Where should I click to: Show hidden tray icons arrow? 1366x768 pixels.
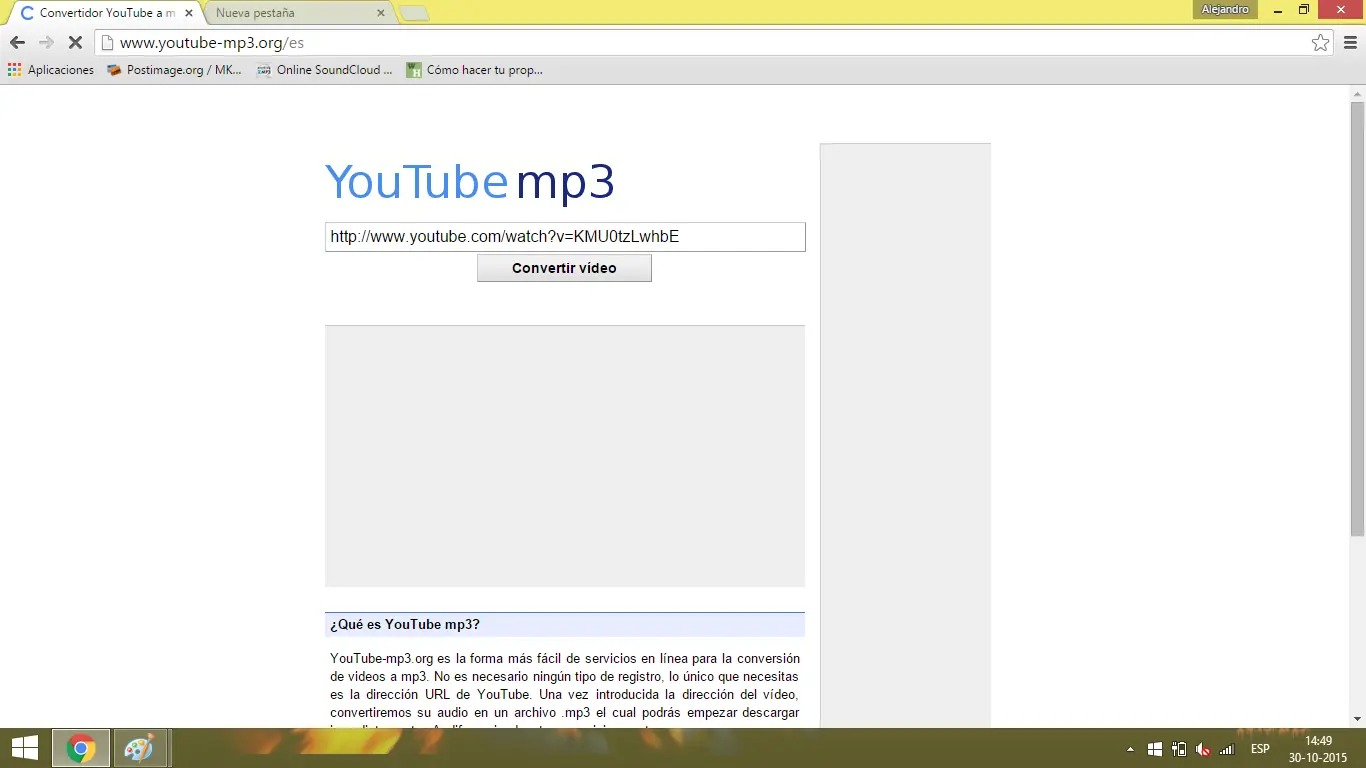pyautogui.click(x=1130, y=749)
